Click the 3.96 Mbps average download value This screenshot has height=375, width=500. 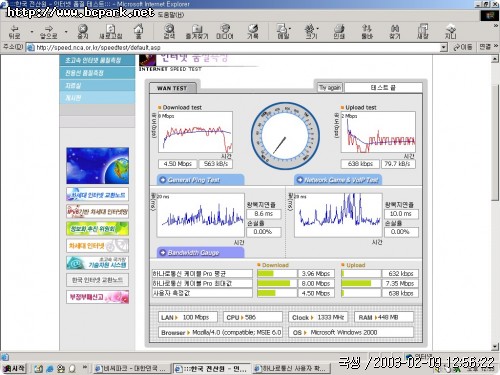(316, 274)
